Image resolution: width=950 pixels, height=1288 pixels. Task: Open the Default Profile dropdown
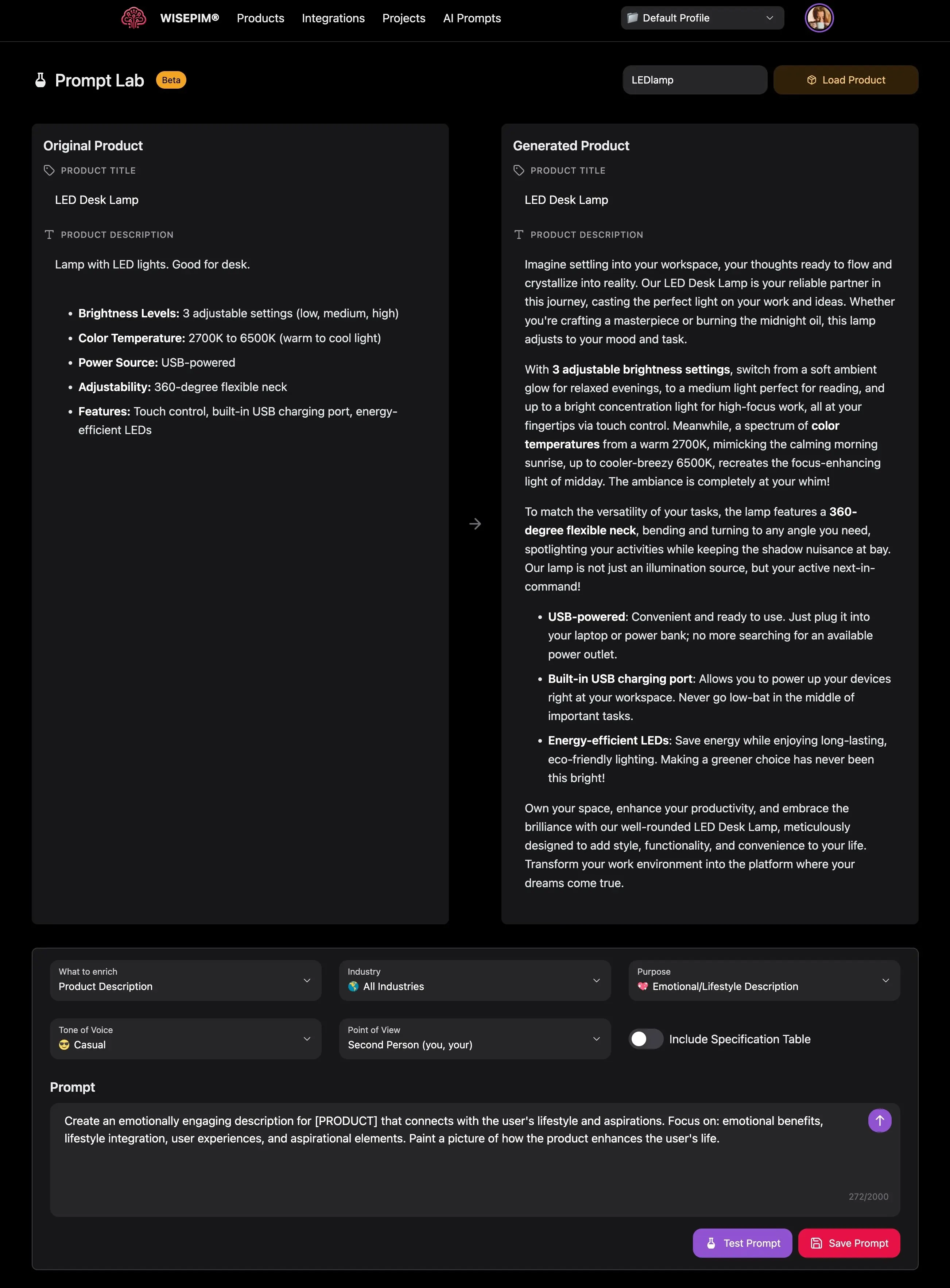click(x=702, y=18)
